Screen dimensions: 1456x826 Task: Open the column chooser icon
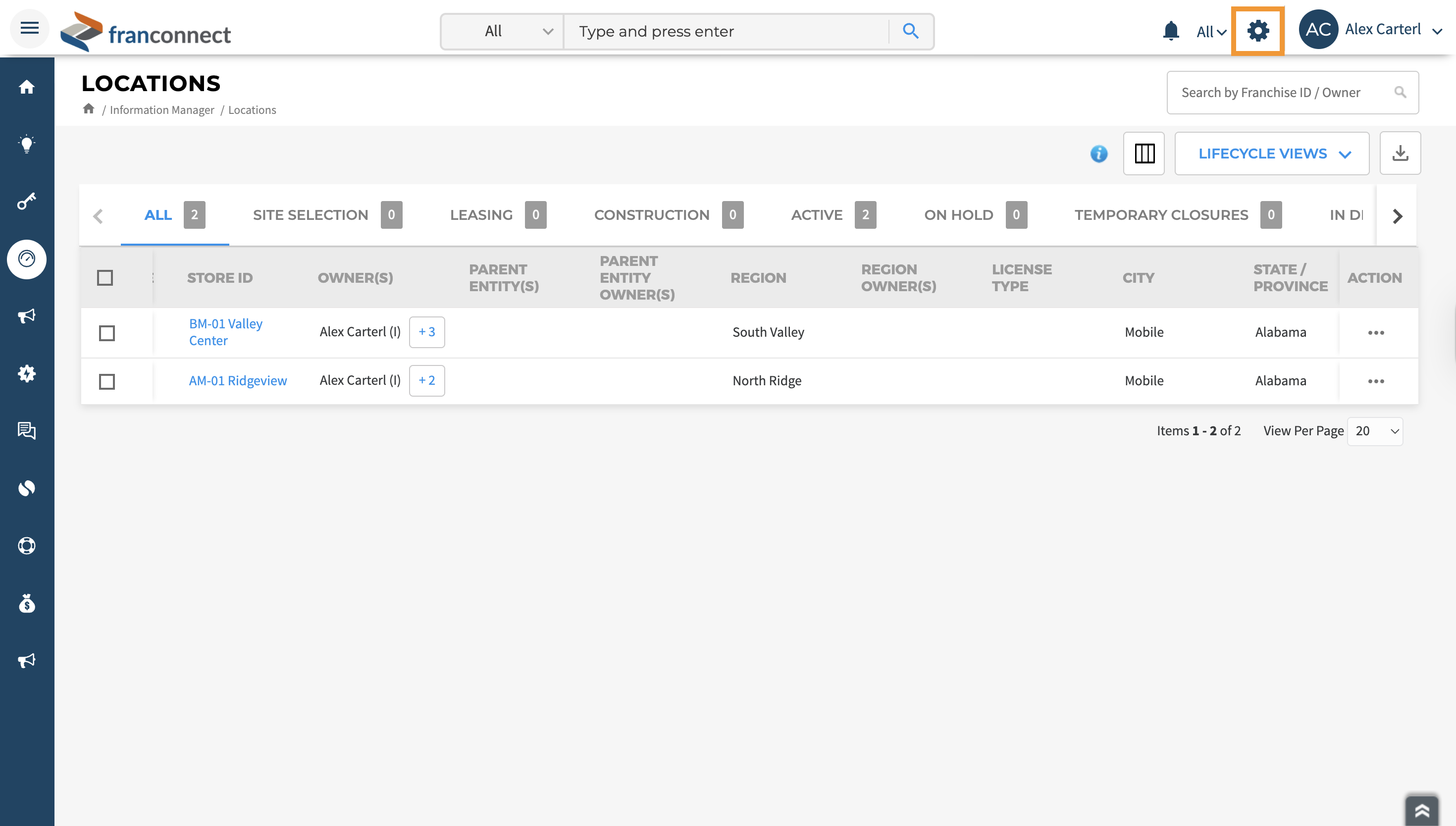[1144, 153]
